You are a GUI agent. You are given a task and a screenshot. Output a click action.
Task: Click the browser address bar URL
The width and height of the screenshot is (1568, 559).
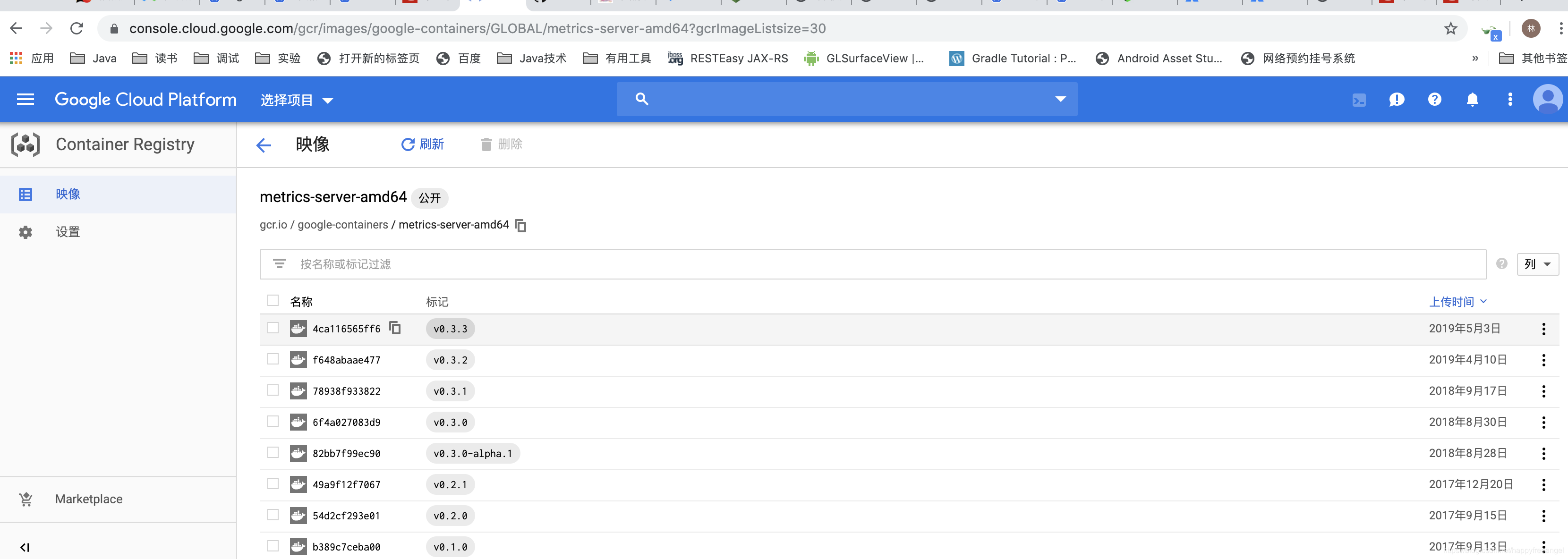click(477, 29)
